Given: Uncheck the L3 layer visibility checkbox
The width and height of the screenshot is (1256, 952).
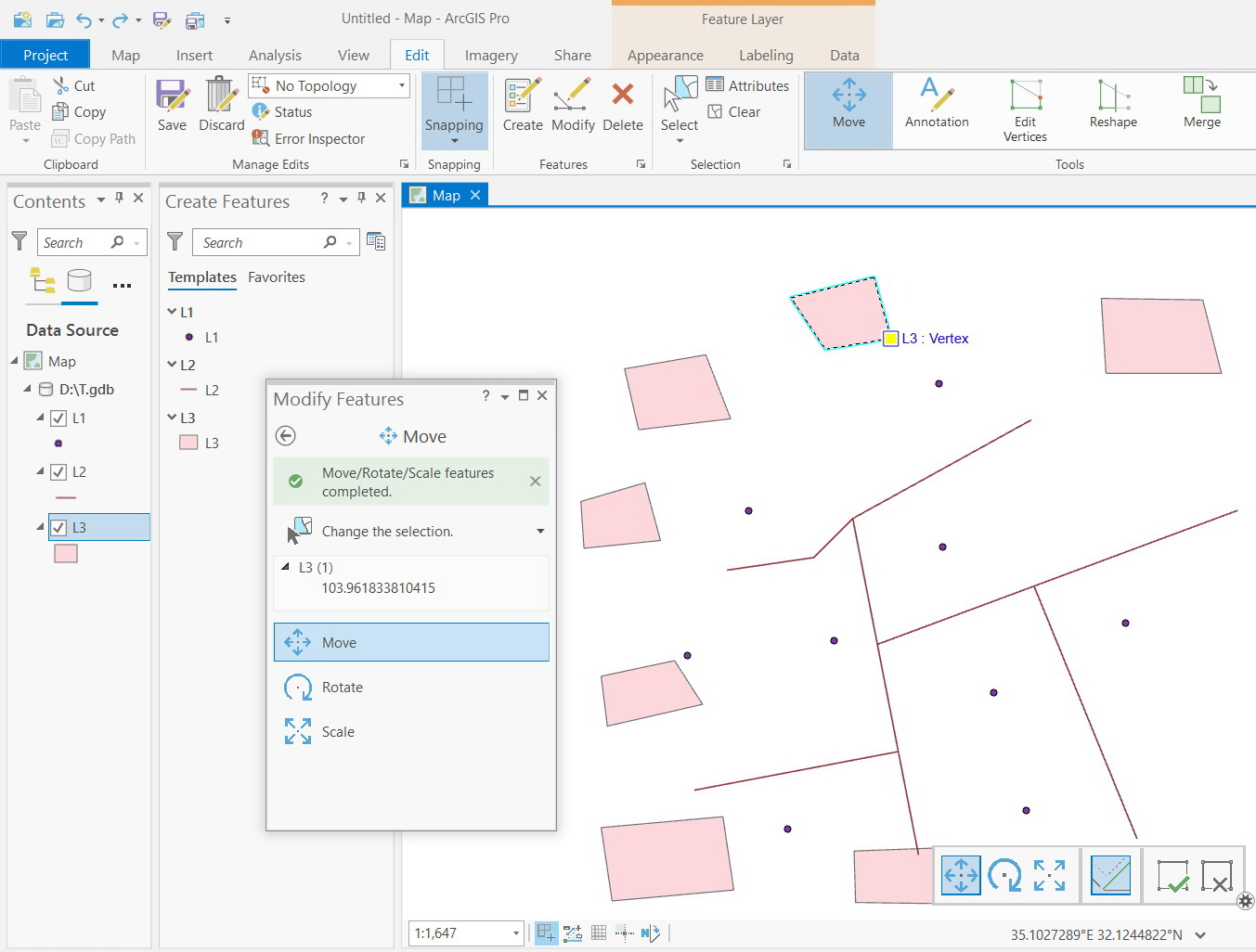Looking at the screenshot, I should coord(60,526).
